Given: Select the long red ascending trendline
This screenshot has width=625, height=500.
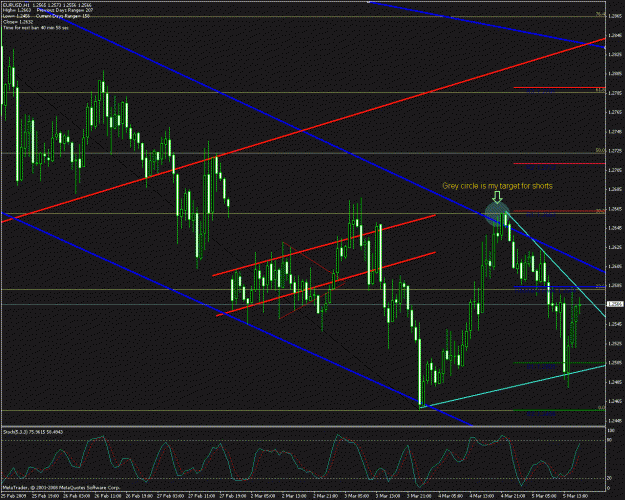Looking at the screenshot, I should [303, 130].
